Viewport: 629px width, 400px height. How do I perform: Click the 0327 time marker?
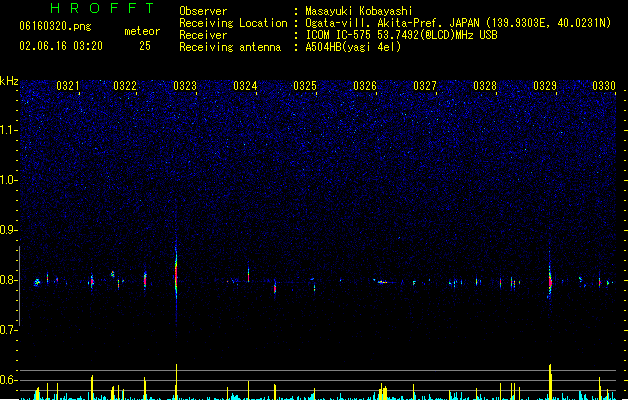point(425,86)
